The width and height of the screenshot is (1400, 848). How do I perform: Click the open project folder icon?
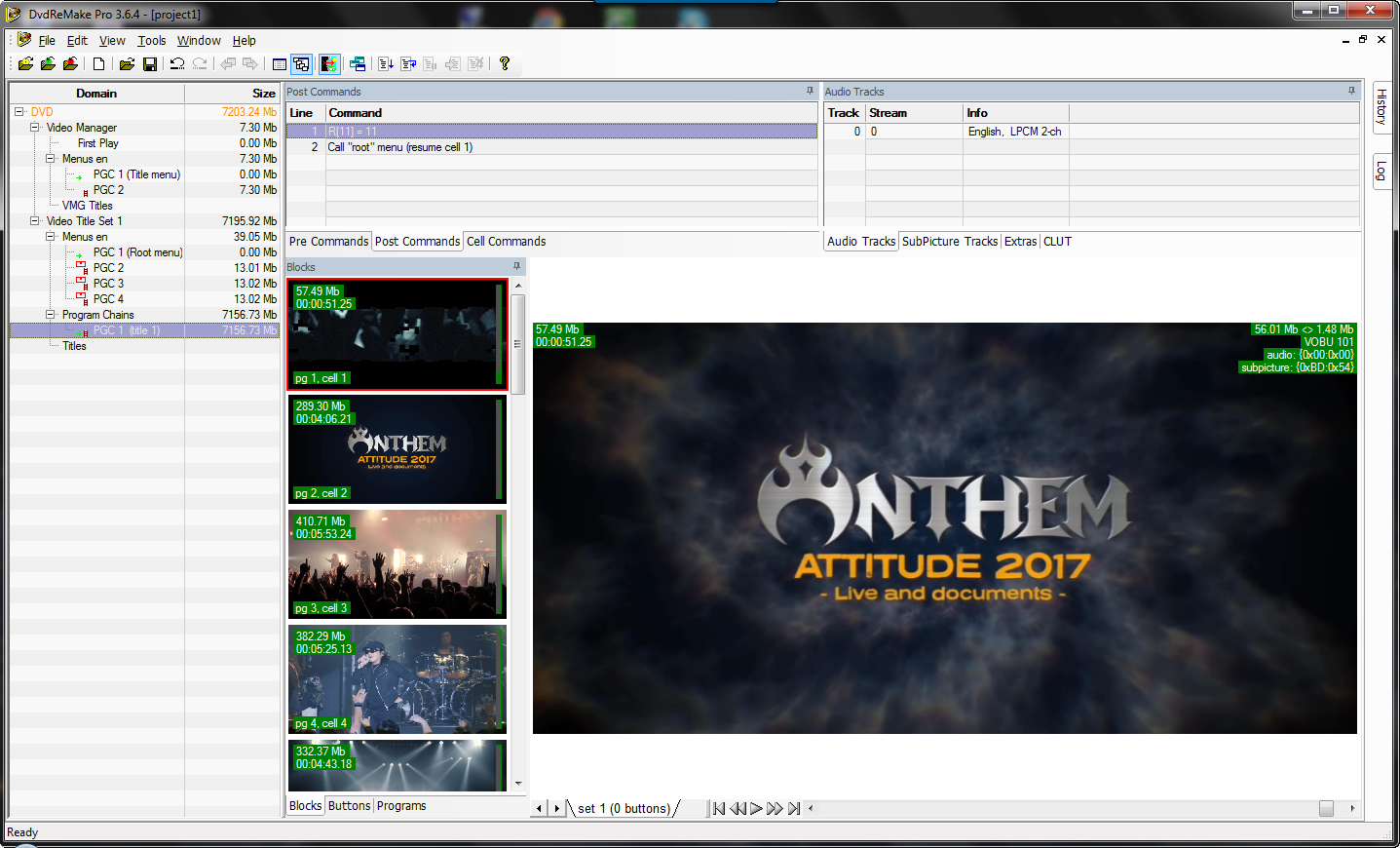pyautogui.click(x=127, y=64)
